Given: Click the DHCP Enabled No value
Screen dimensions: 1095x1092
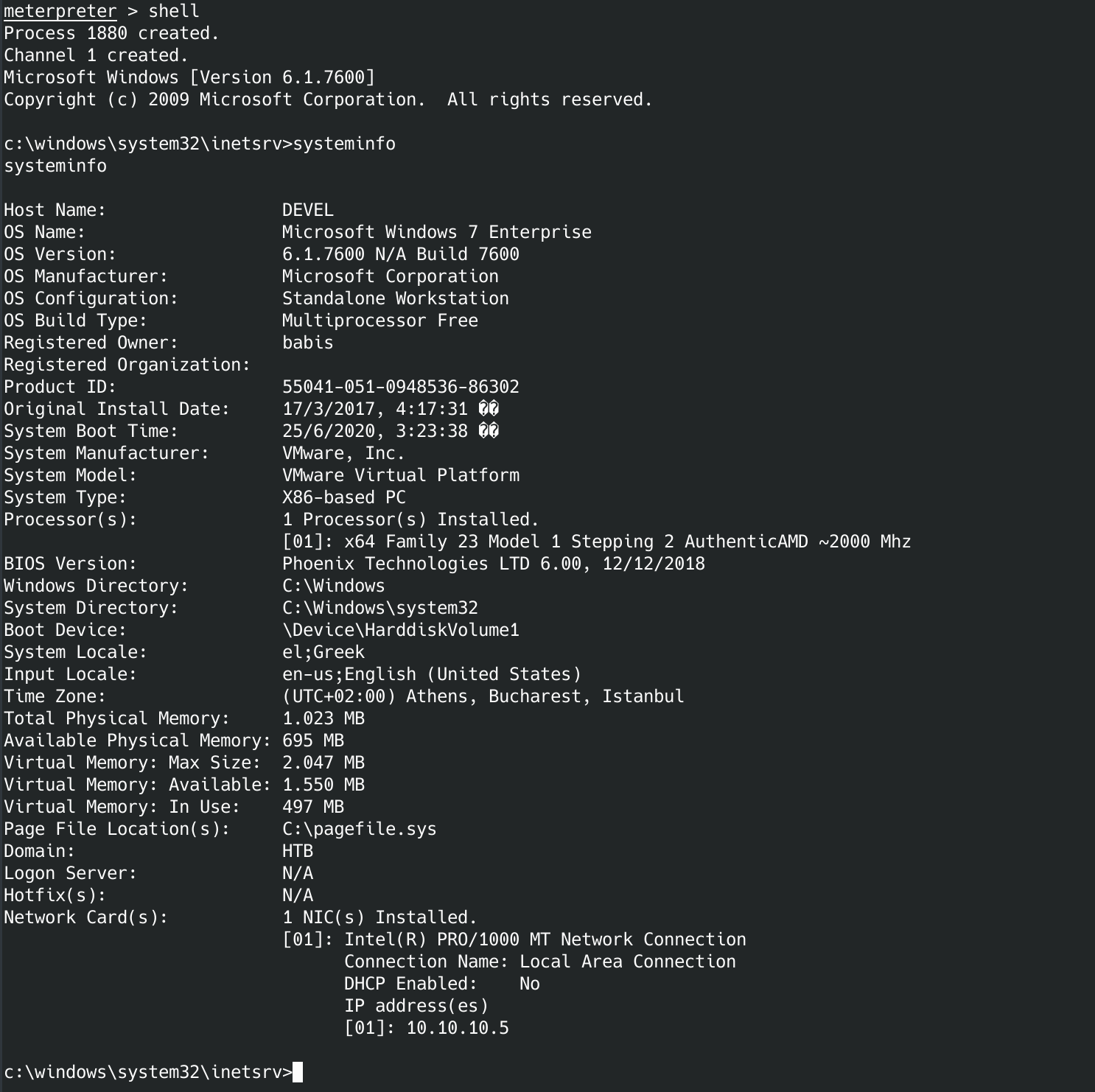Looking at the screenshot, I should coord(529,984).
